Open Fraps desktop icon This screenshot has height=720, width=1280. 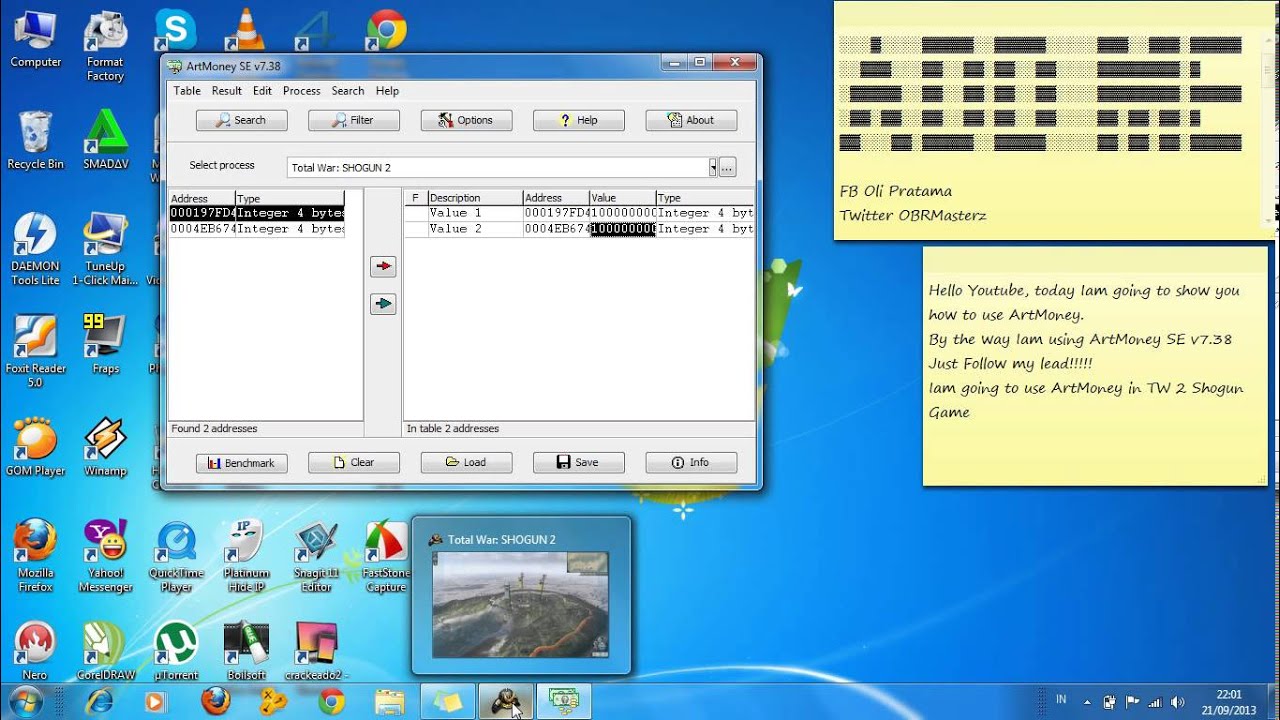105,344
